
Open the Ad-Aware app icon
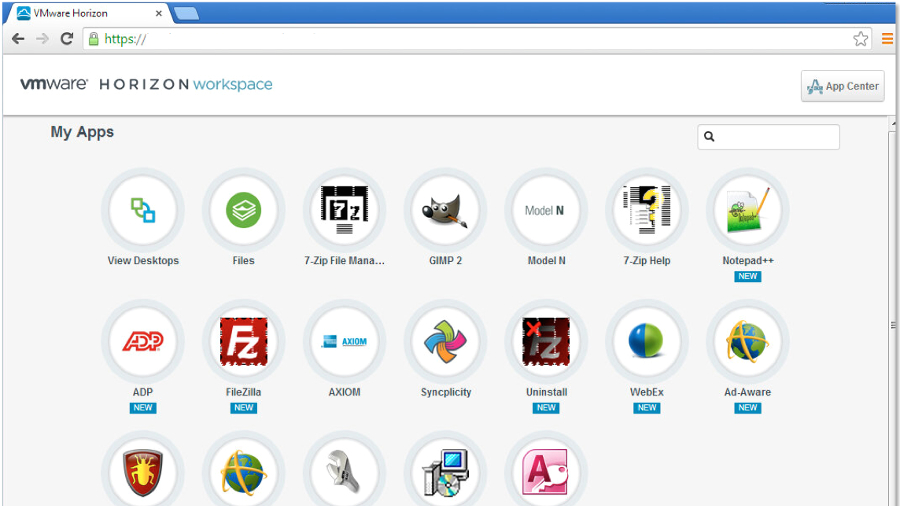747,342
